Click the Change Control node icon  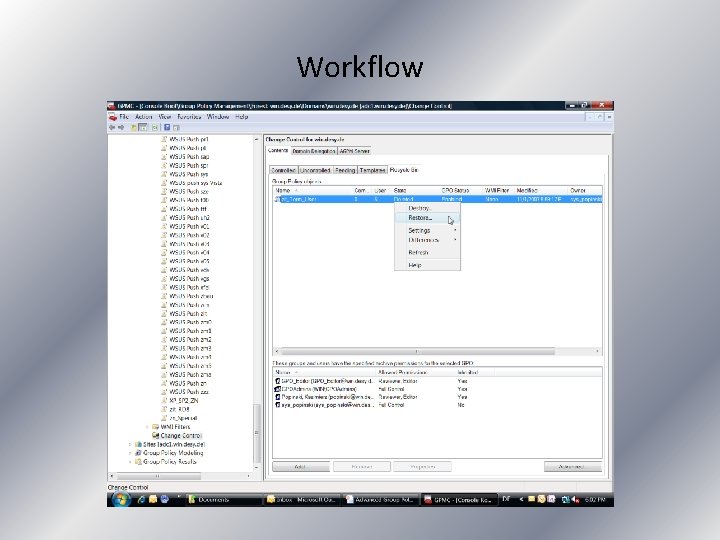155,435
